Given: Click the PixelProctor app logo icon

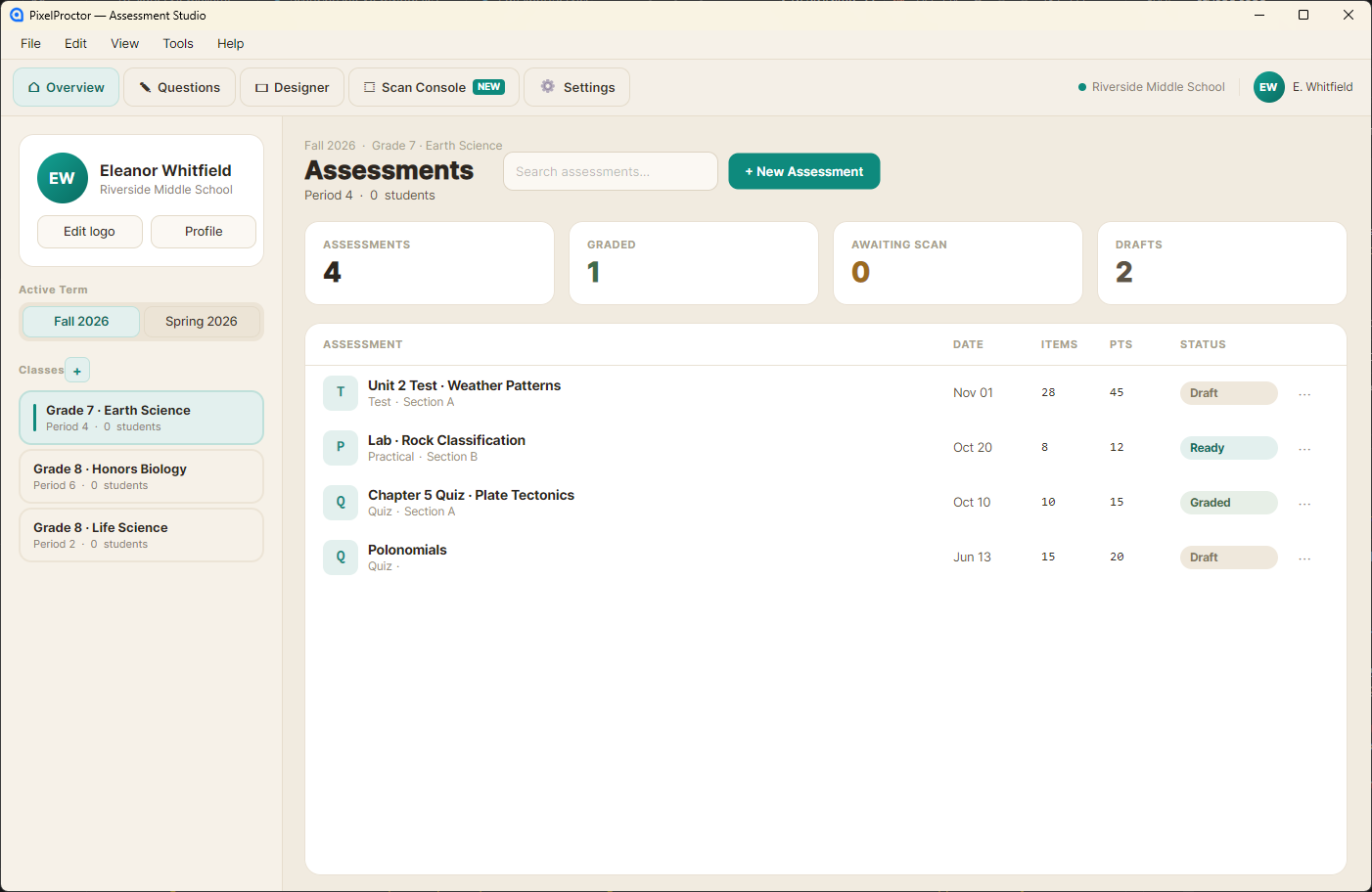Looking at the screenshot, I should click(x=16, y=15).
